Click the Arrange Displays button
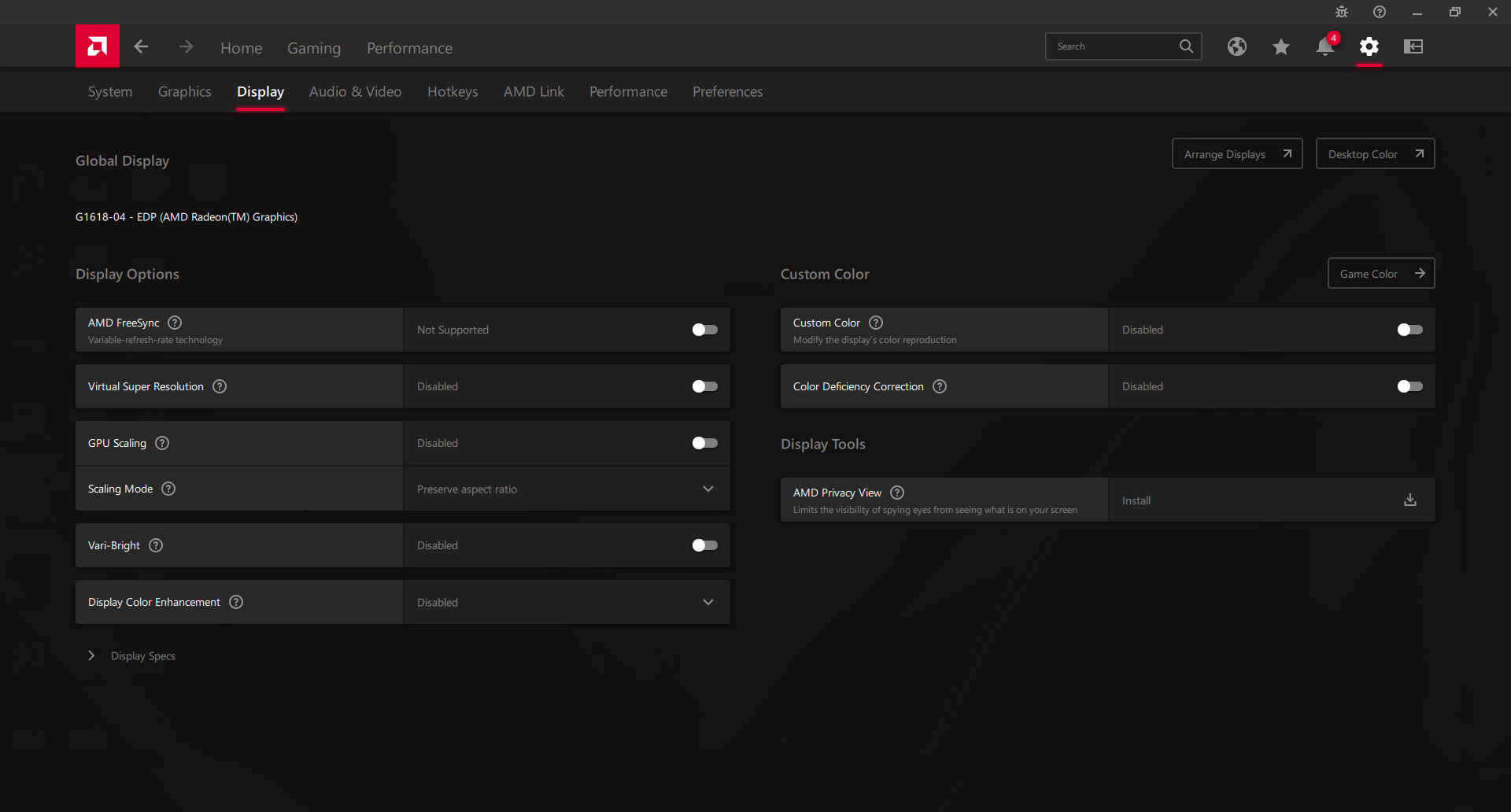 tap(1236, 154)
